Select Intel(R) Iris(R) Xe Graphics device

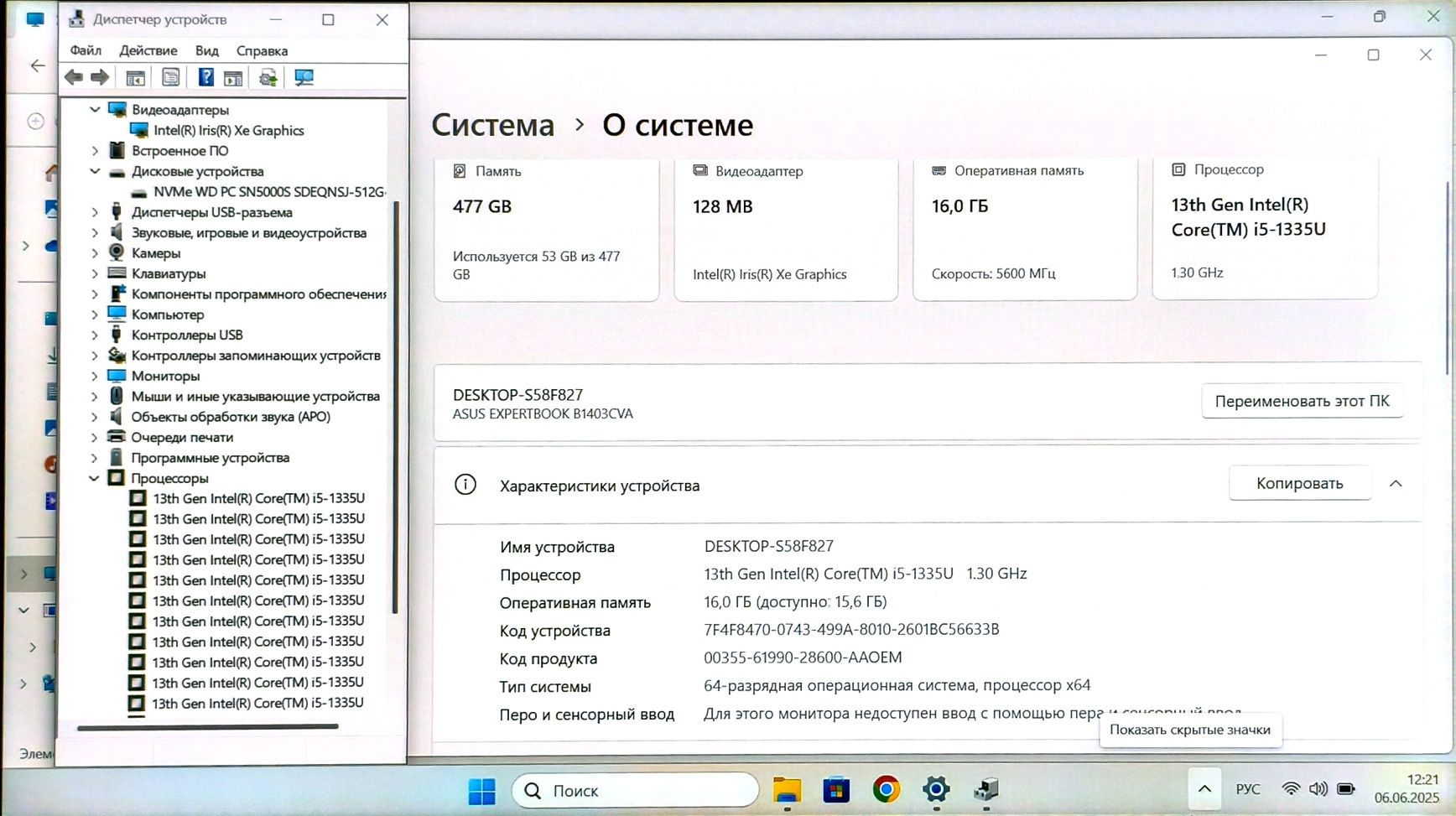coord(228,130)
